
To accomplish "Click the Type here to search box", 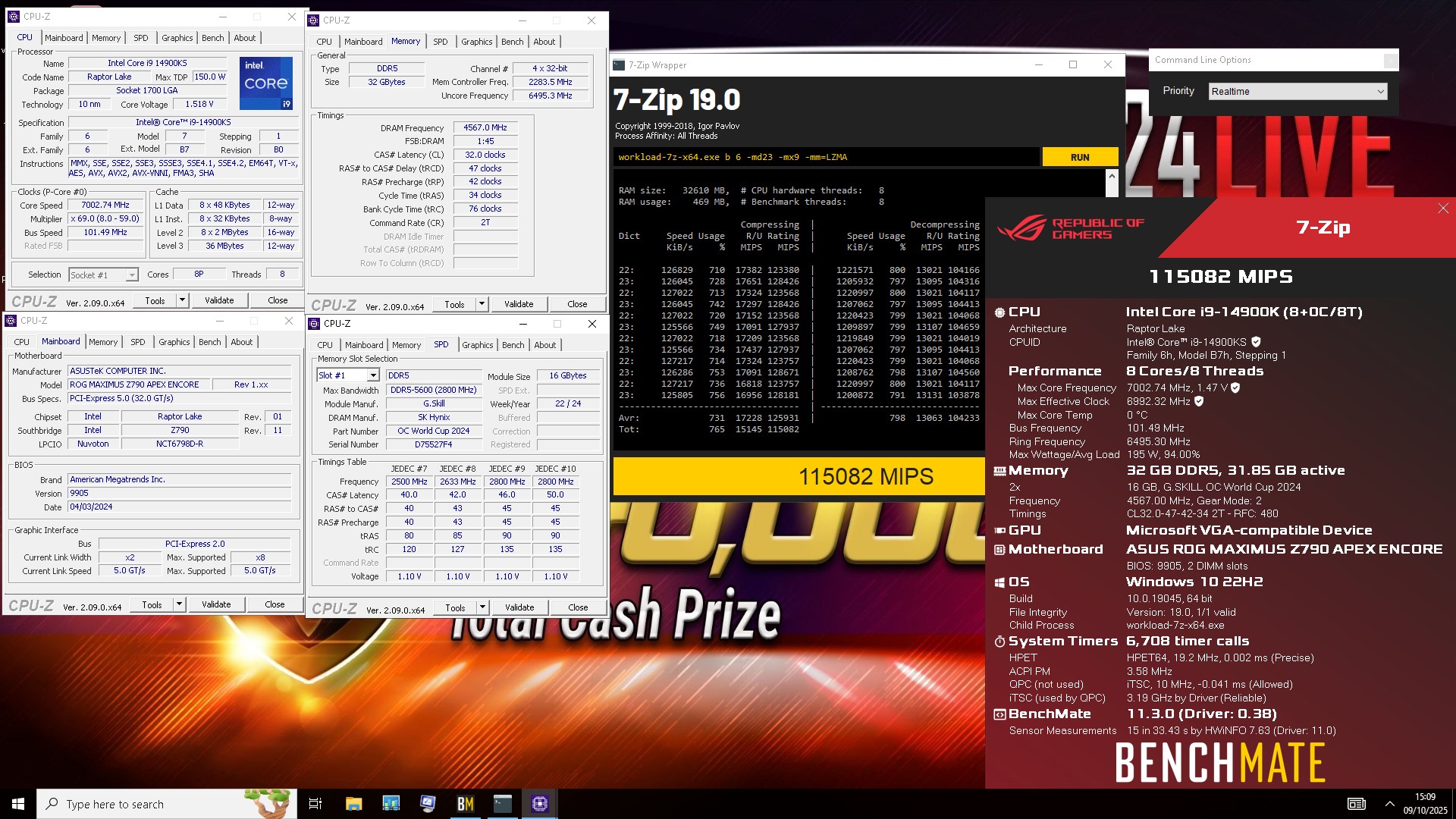I will pyautogui.click(x=167, y=804).
